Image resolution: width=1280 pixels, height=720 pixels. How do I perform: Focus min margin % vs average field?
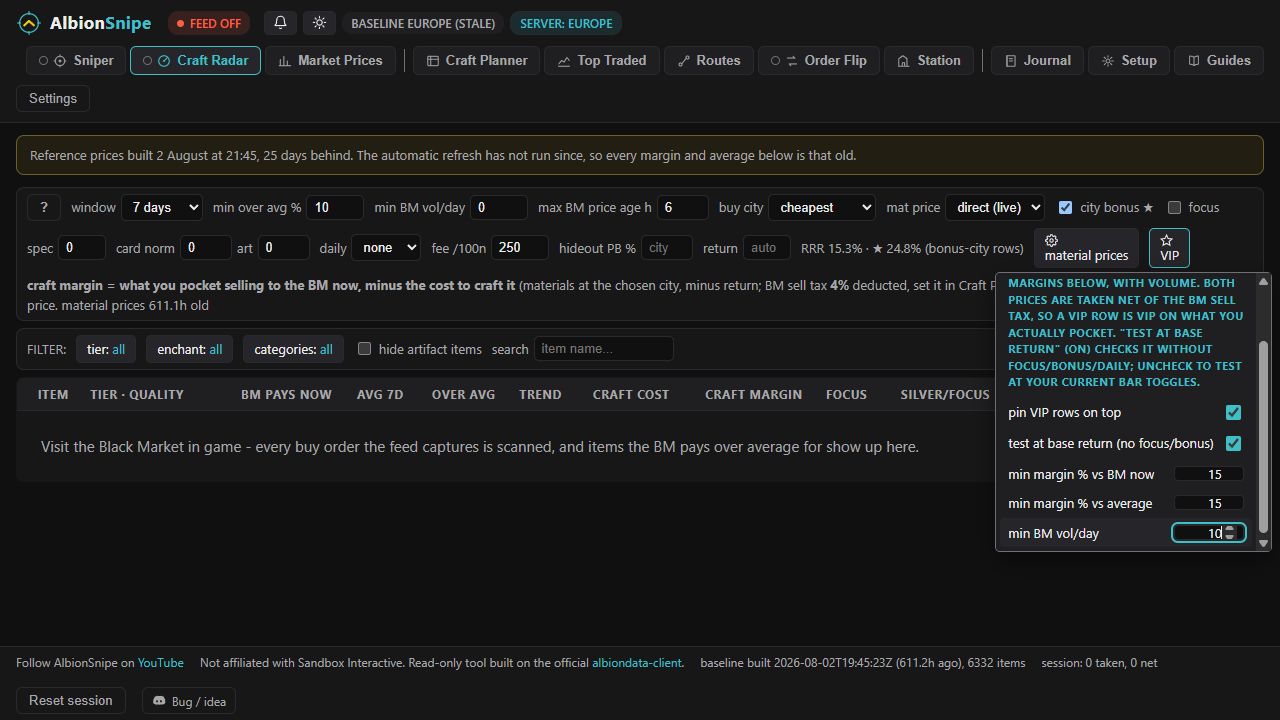(x=1209, y=503)
